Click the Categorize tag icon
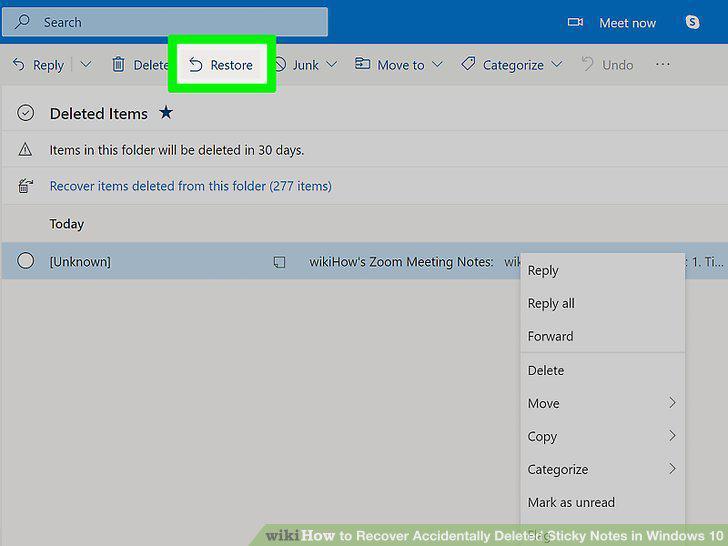Screen dimensions: 728x546 pyautogui.click(x=468, y=64)
